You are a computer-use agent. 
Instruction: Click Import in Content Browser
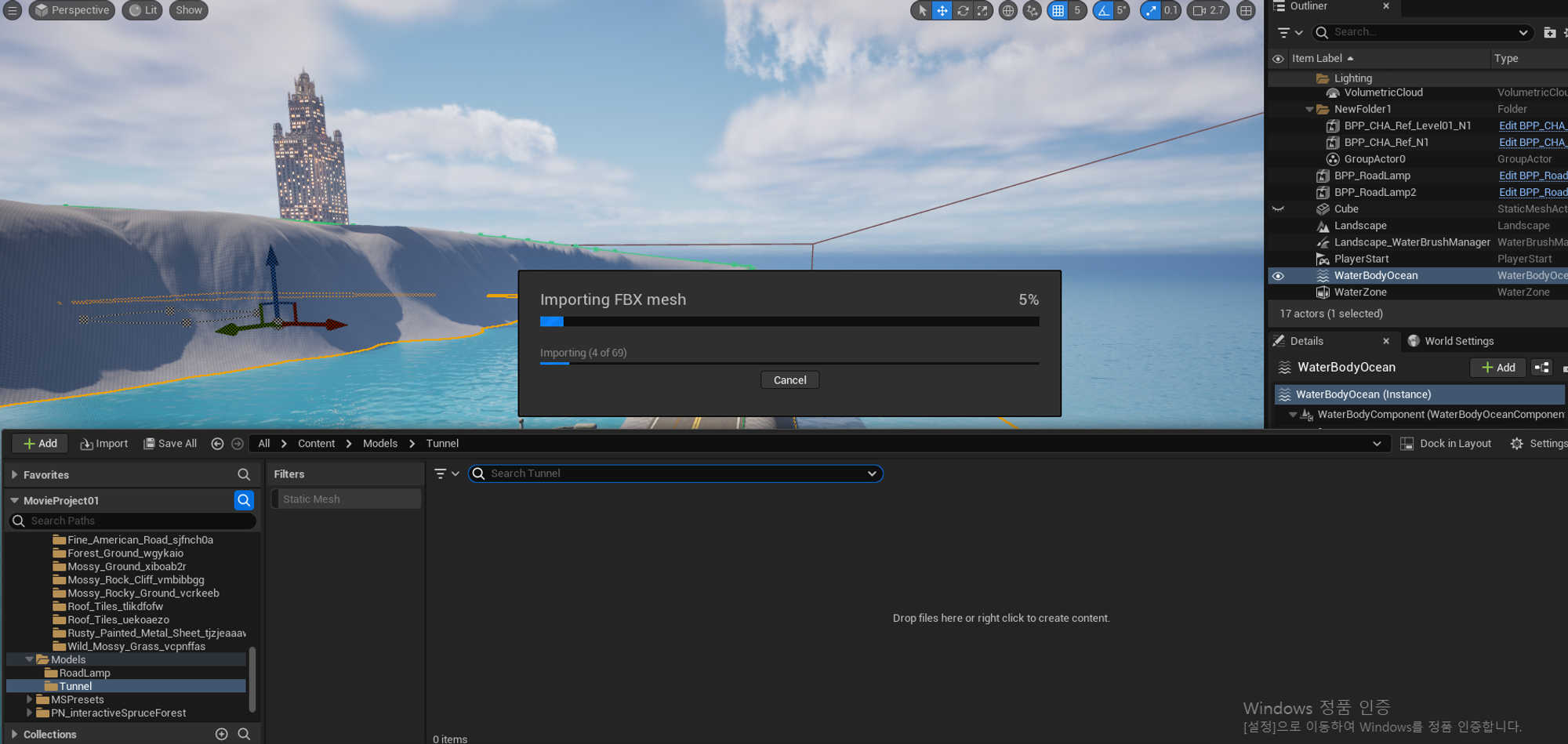(x=104, y=444)
